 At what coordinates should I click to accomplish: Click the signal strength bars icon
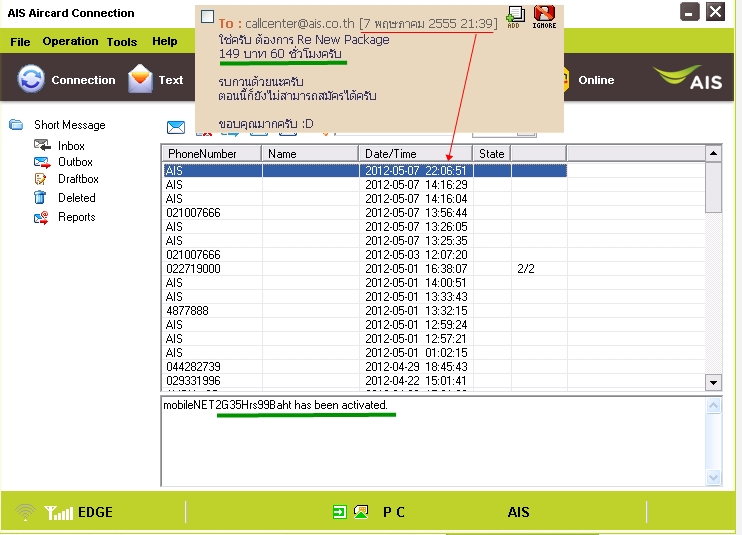59,512
